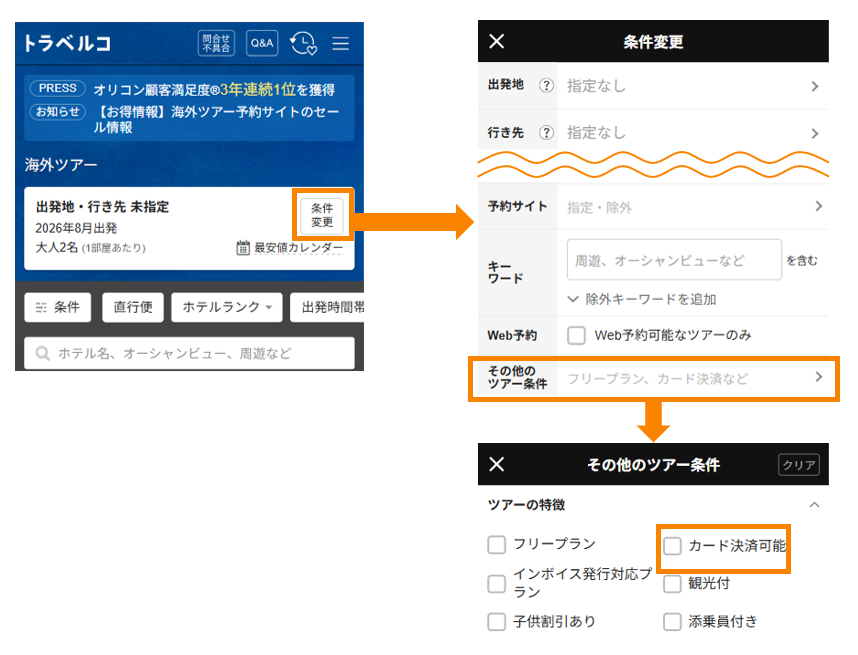This screenshot has width=858, height=655.
Task: Open the 行き先 指定なし selector row
Action: point(653,130)
